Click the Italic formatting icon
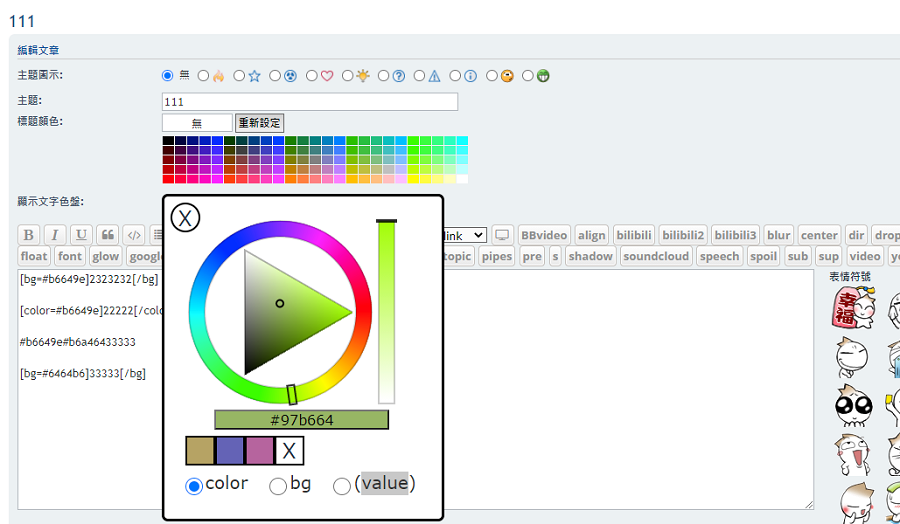This screenshot has height=524, width=900. pos(55,235)
